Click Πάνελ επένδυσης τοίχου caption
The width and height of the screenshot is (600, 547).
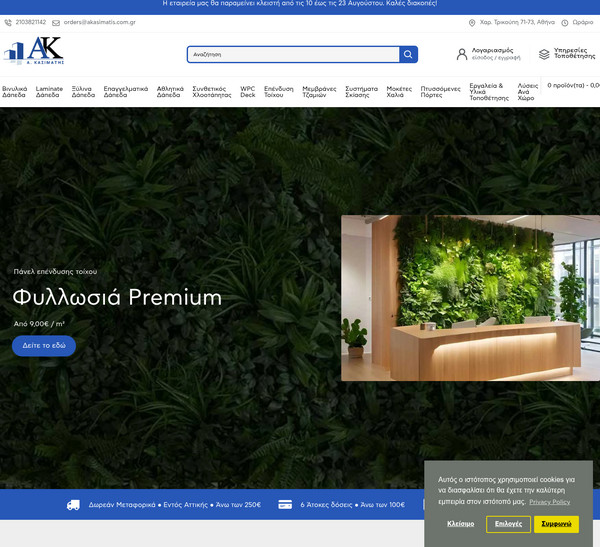(55, 272)
